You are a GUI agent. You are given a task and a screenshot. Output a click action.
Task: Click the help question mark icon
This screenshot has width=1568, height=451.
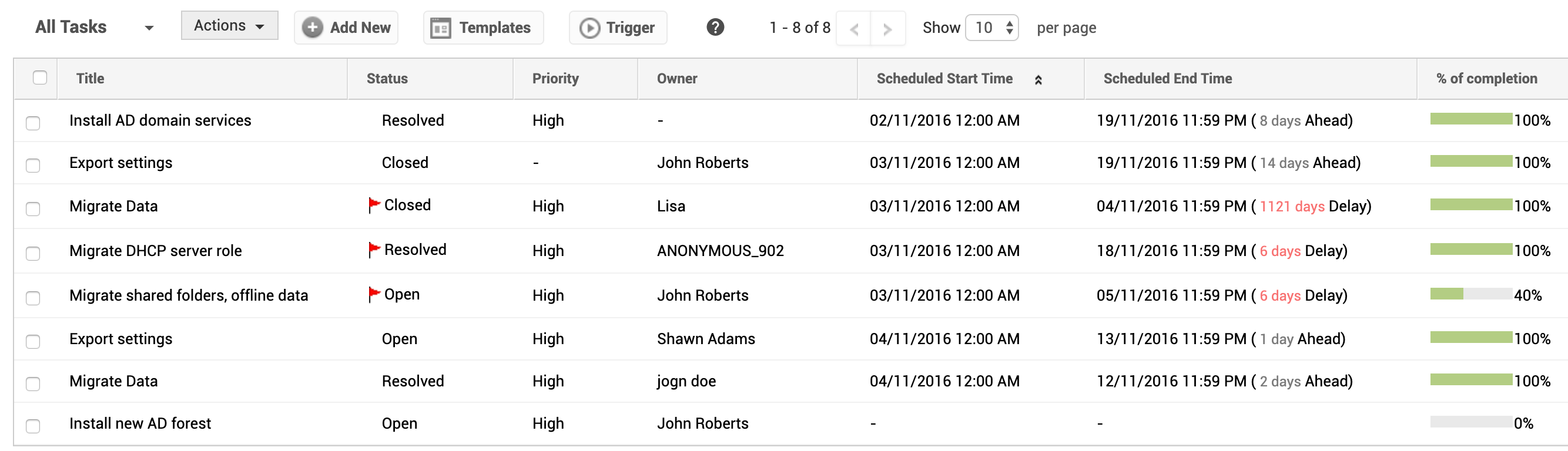pyautogui.click(x=715, y=28)
